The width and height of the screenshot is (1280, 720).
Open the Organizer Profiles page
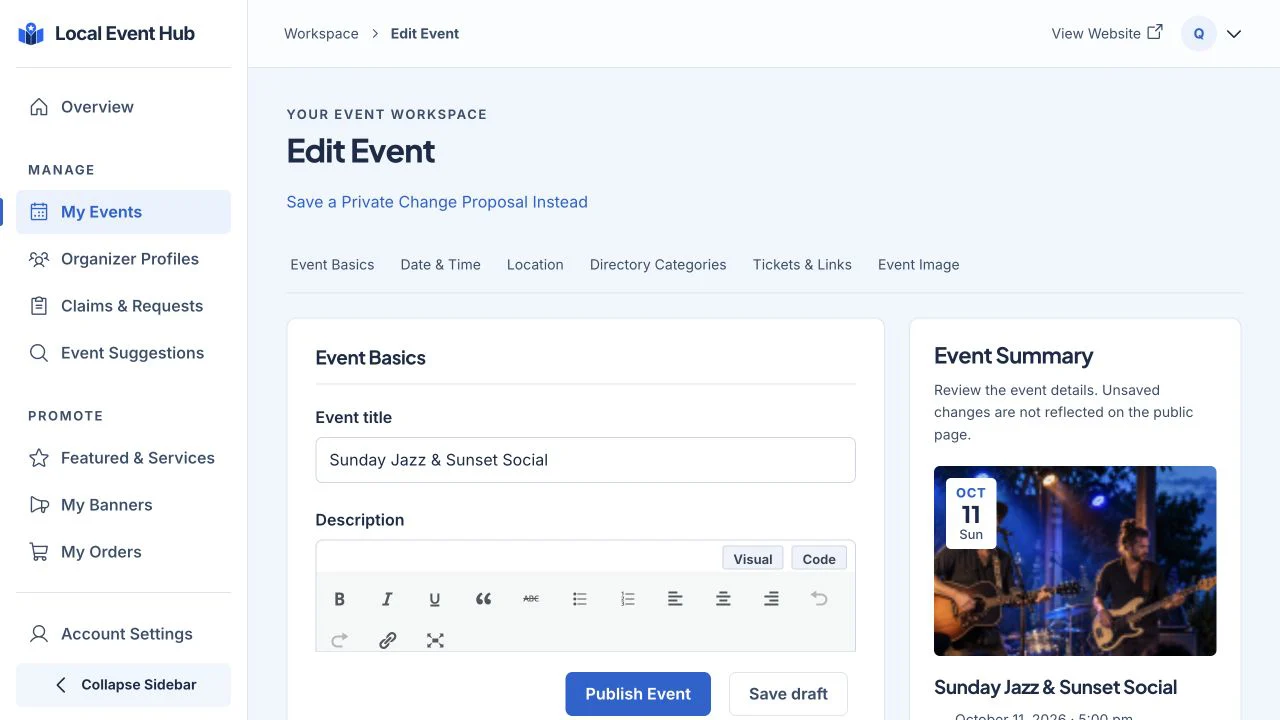[123, 259]
